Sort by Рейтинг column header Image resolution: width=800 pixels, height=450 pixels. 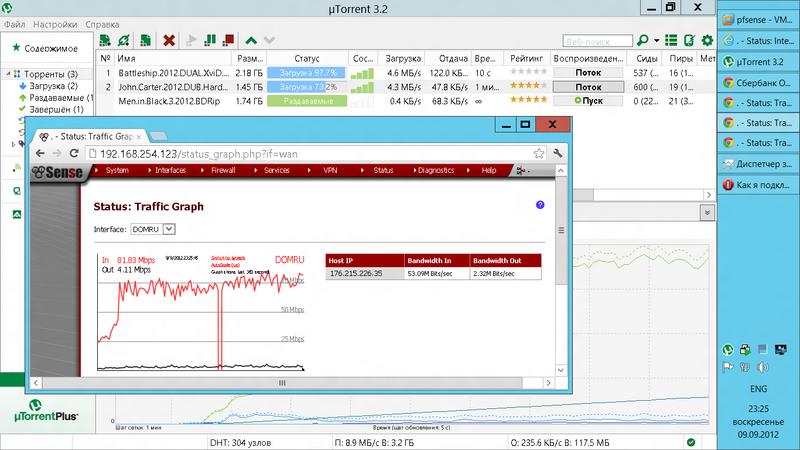[x=526, y=58]
